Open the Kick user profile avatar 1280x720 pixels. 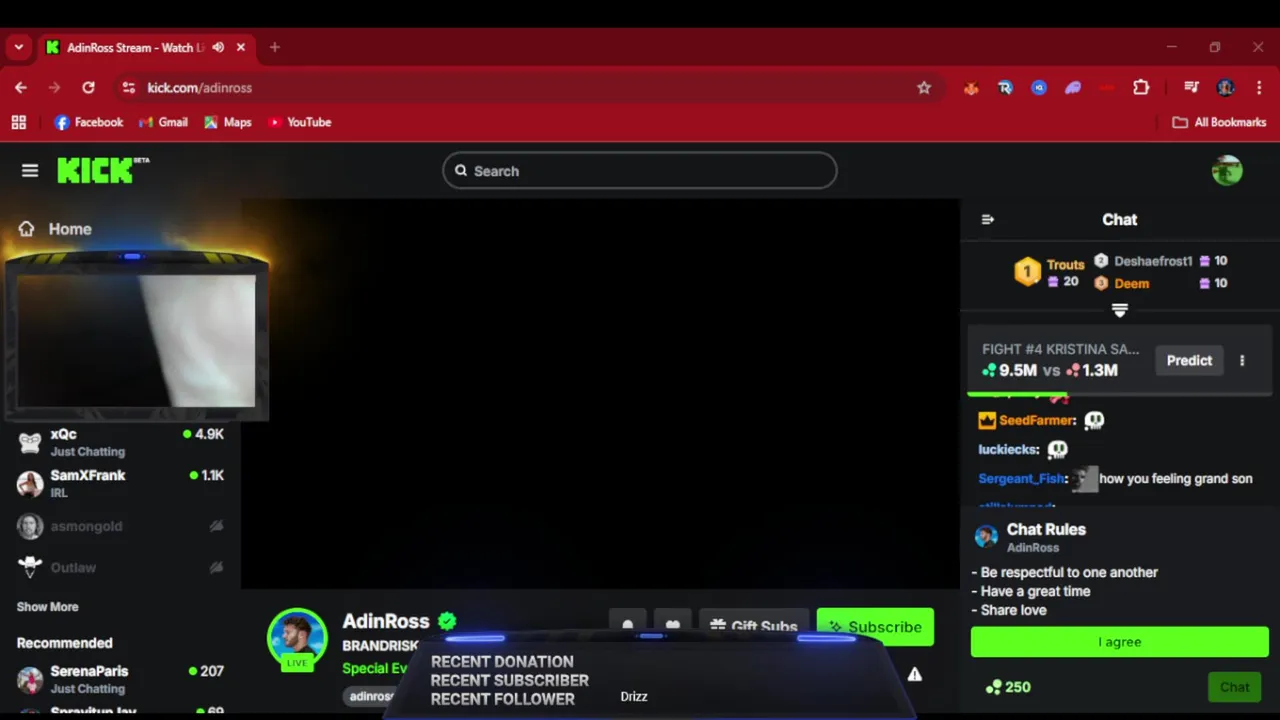(1227, 171)
